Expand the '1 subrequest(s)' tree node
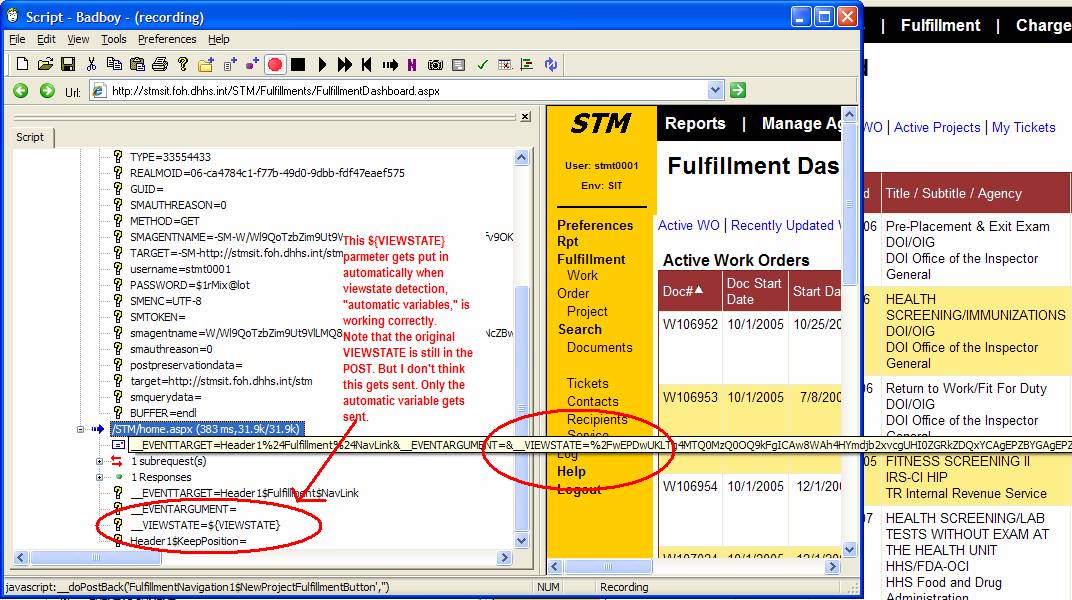This screenshot has width=1072, height=600. (x=99, y=461)
